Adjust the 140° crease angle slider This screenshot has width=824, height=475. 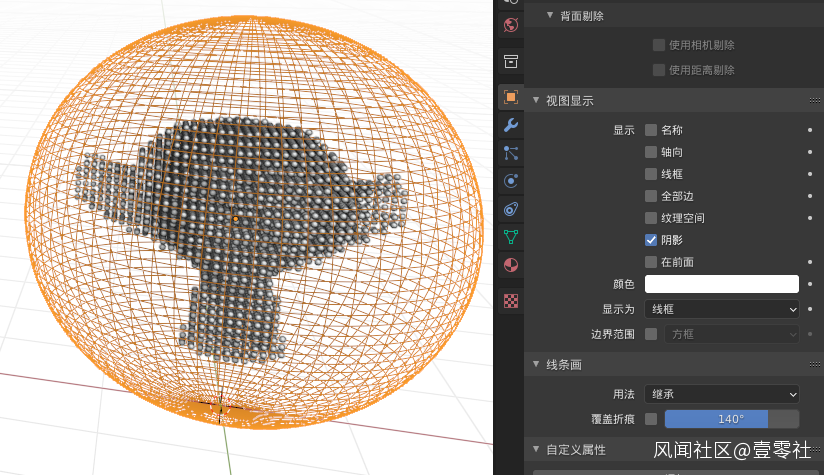[732, 419]
